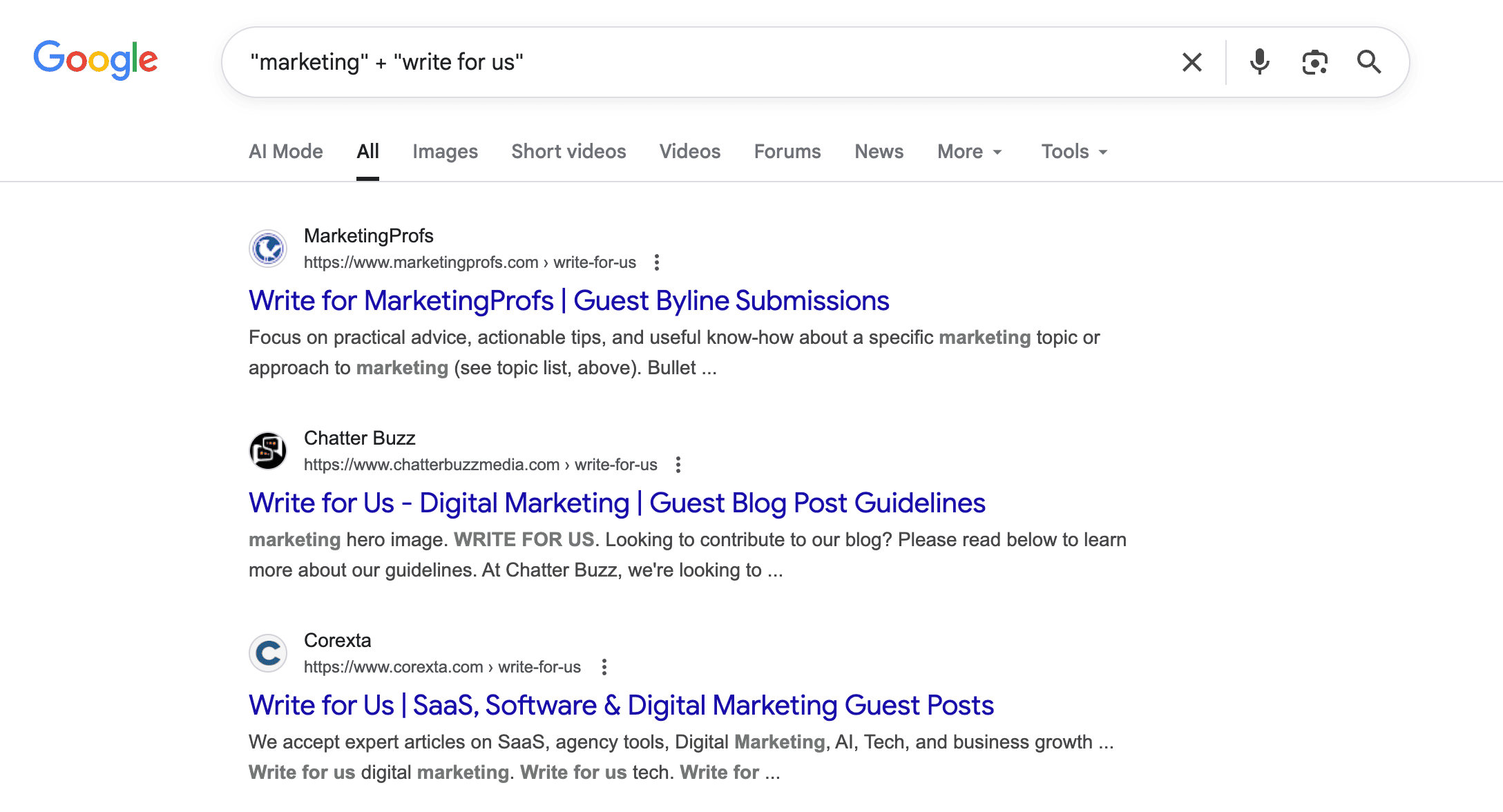
Task: Open the Tools dropdown
Action: pos(1073,151)
